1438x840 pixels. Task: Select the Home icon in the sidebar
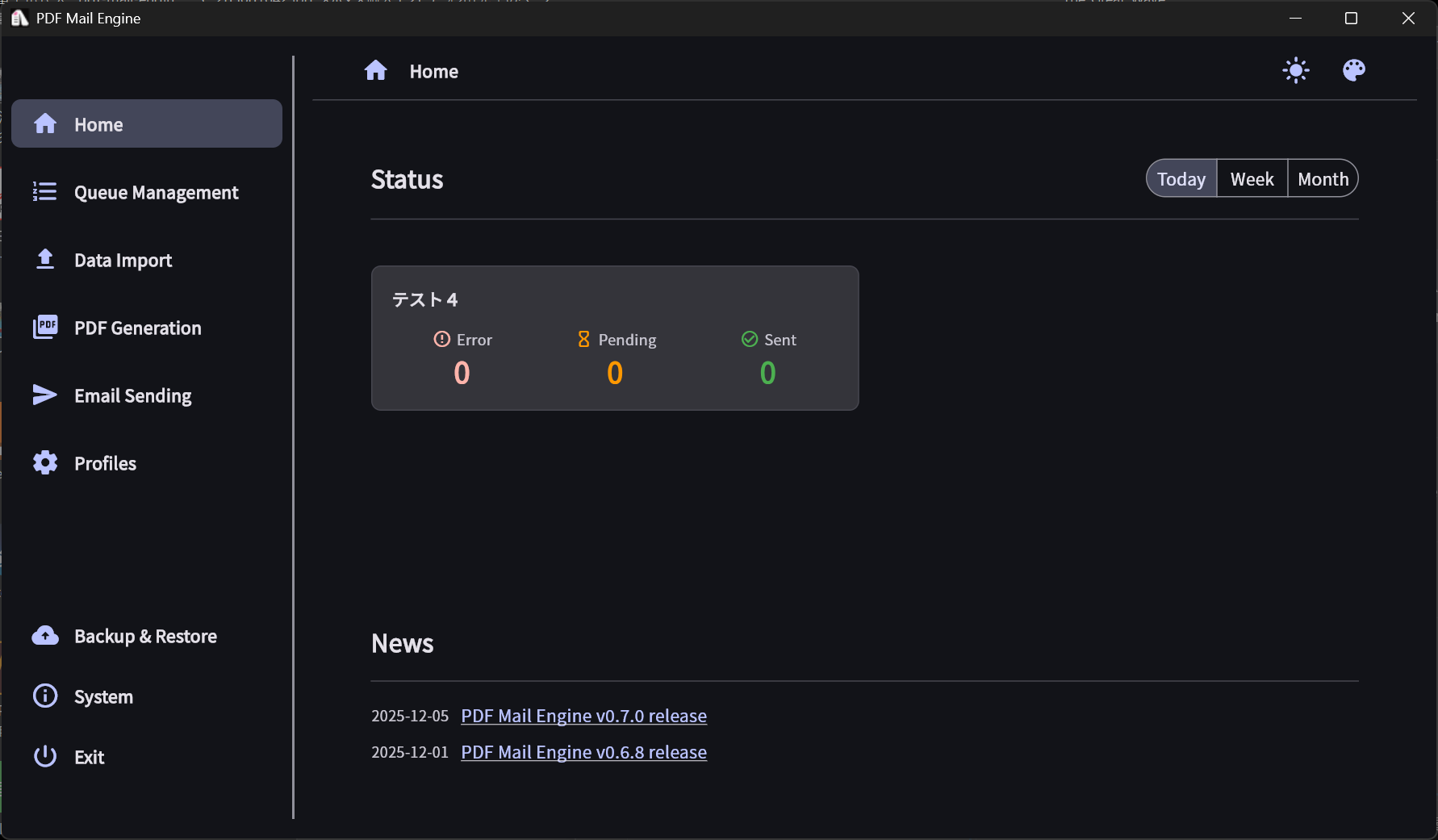tap(44, 123)
